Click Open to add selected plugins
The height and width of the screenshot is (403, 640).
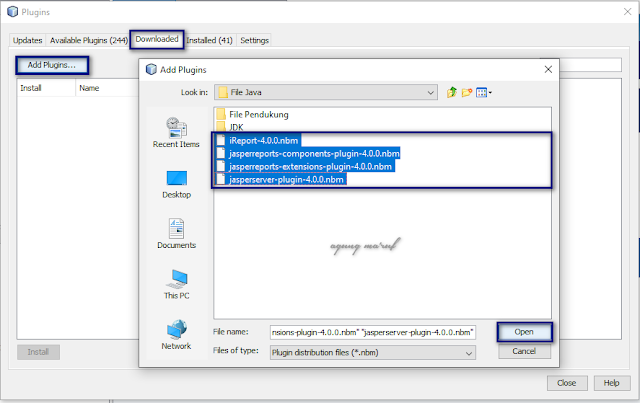[x=524, y=332]
